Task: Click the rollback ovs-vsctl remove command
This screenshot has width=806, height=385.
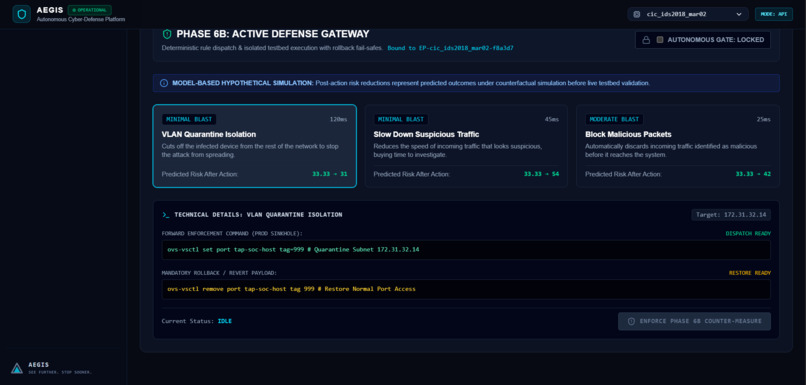Action: 291,289
